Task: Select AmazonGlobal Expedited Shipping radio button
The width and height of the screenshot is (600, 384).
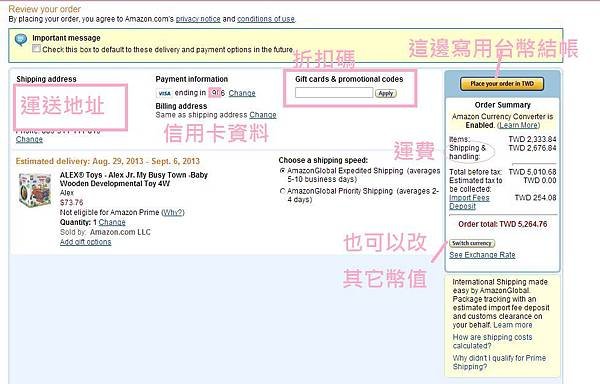Action: coord(283,171)
